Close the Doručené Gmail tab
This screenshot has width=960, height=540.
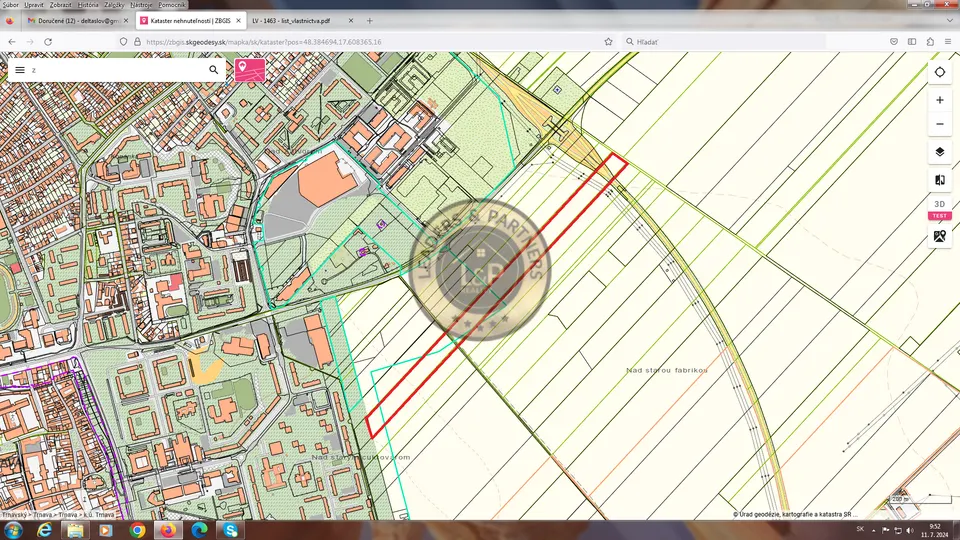126,20
